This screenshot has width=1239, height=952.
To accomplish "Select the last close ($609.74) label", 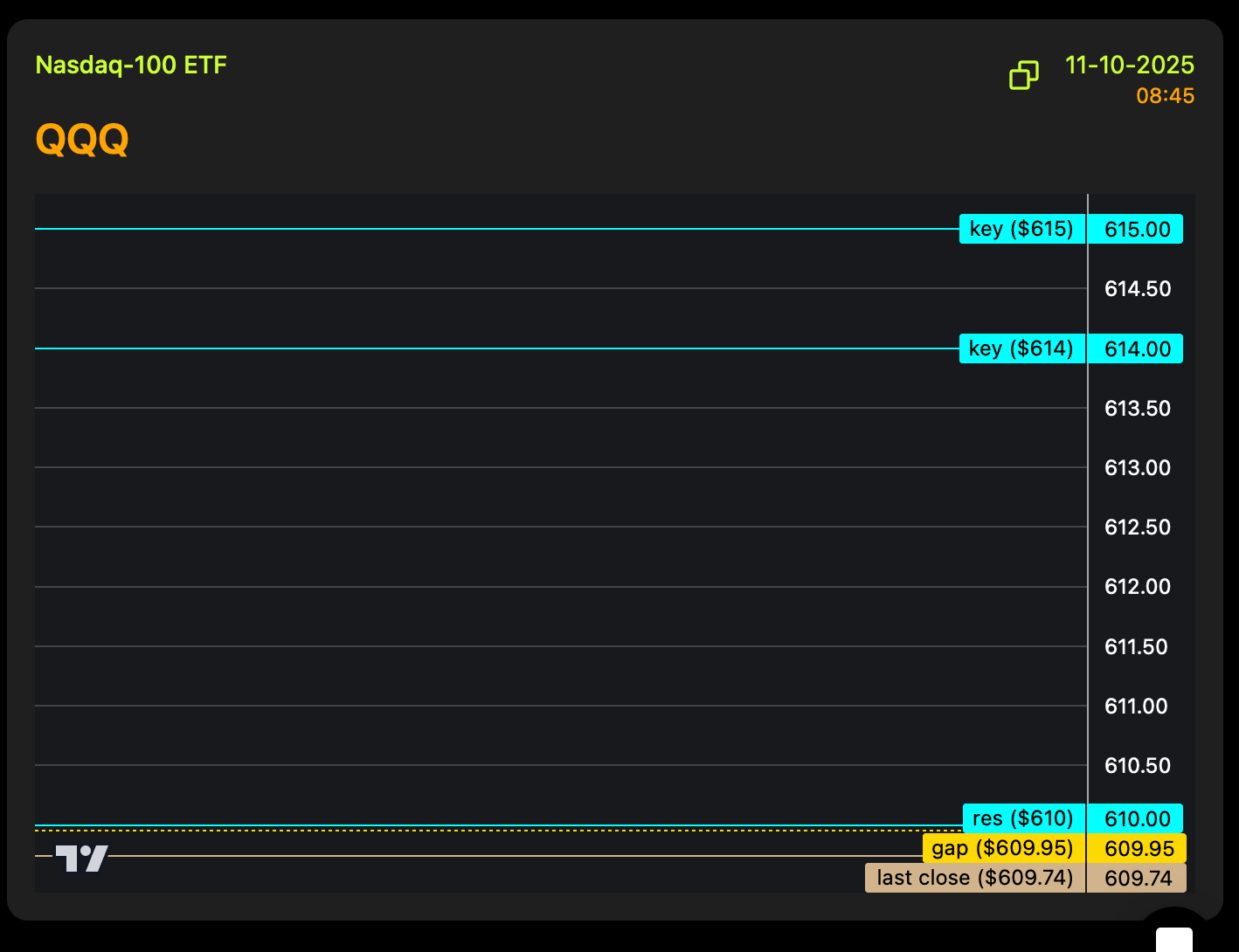I will 974,878.
